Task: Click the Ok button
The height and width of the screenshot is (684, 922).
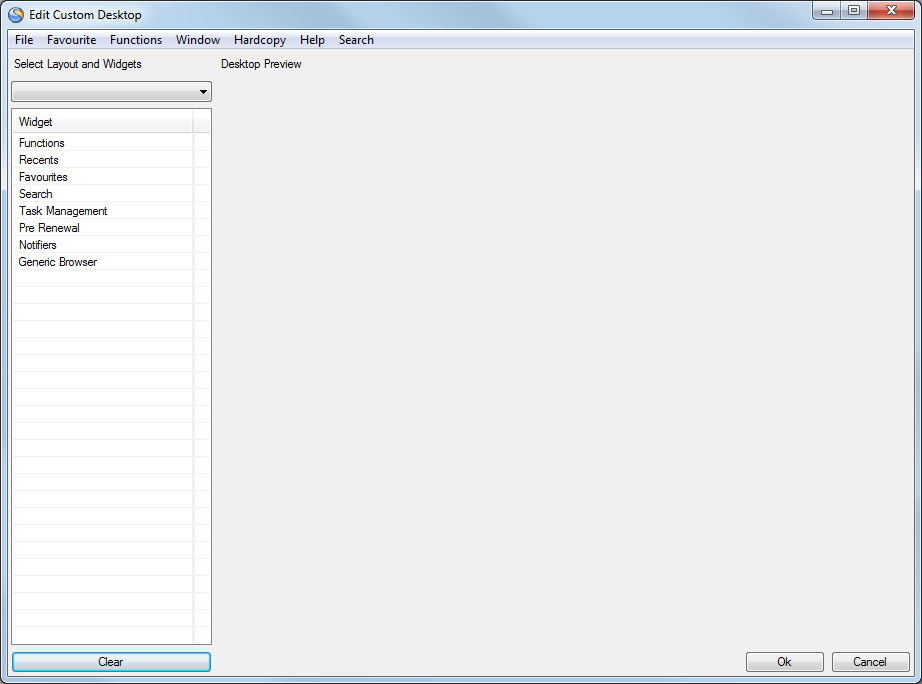Action: (784, 662)
